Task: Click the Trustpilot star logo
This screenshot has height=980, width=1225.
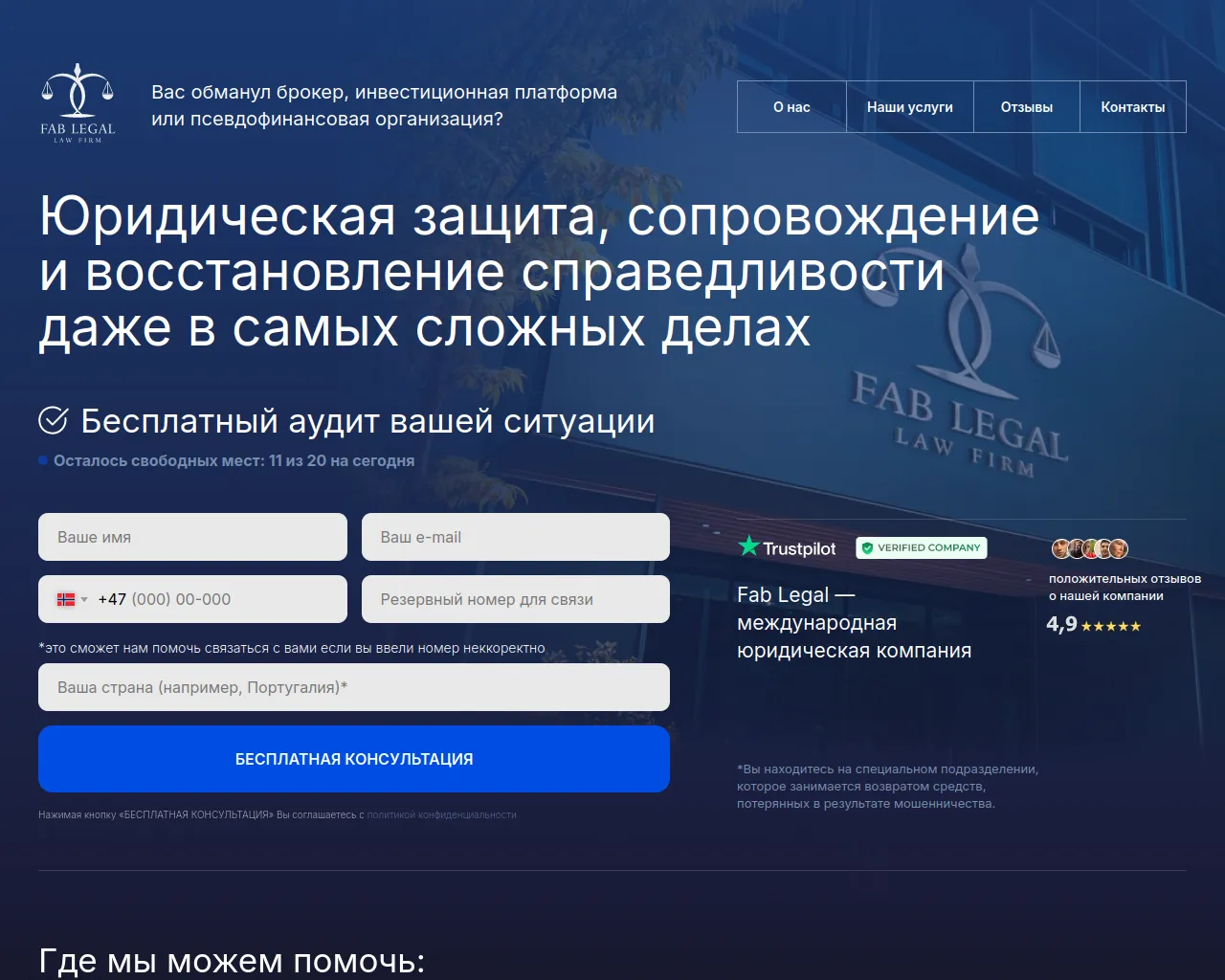Action: (787, 547)
